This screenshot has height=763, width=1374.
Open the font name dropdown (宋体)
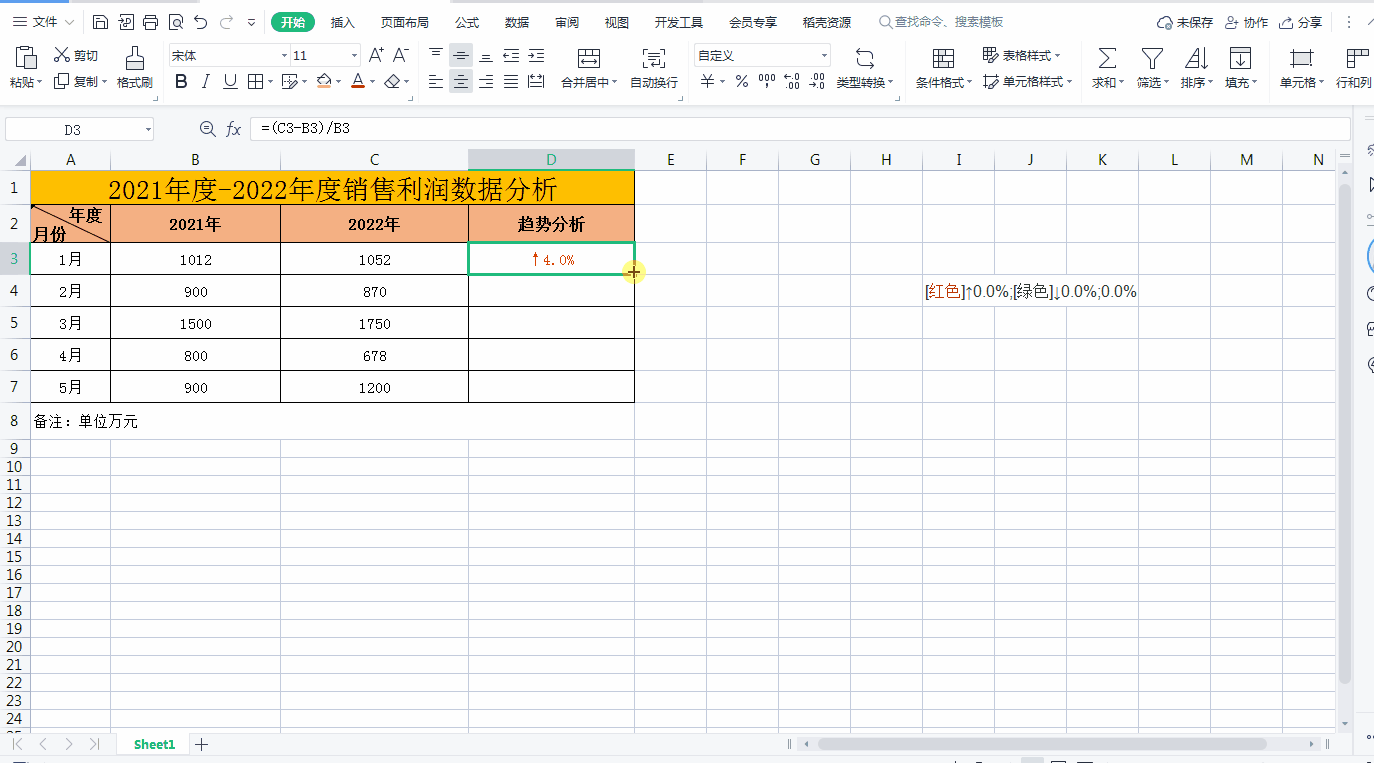284,56
